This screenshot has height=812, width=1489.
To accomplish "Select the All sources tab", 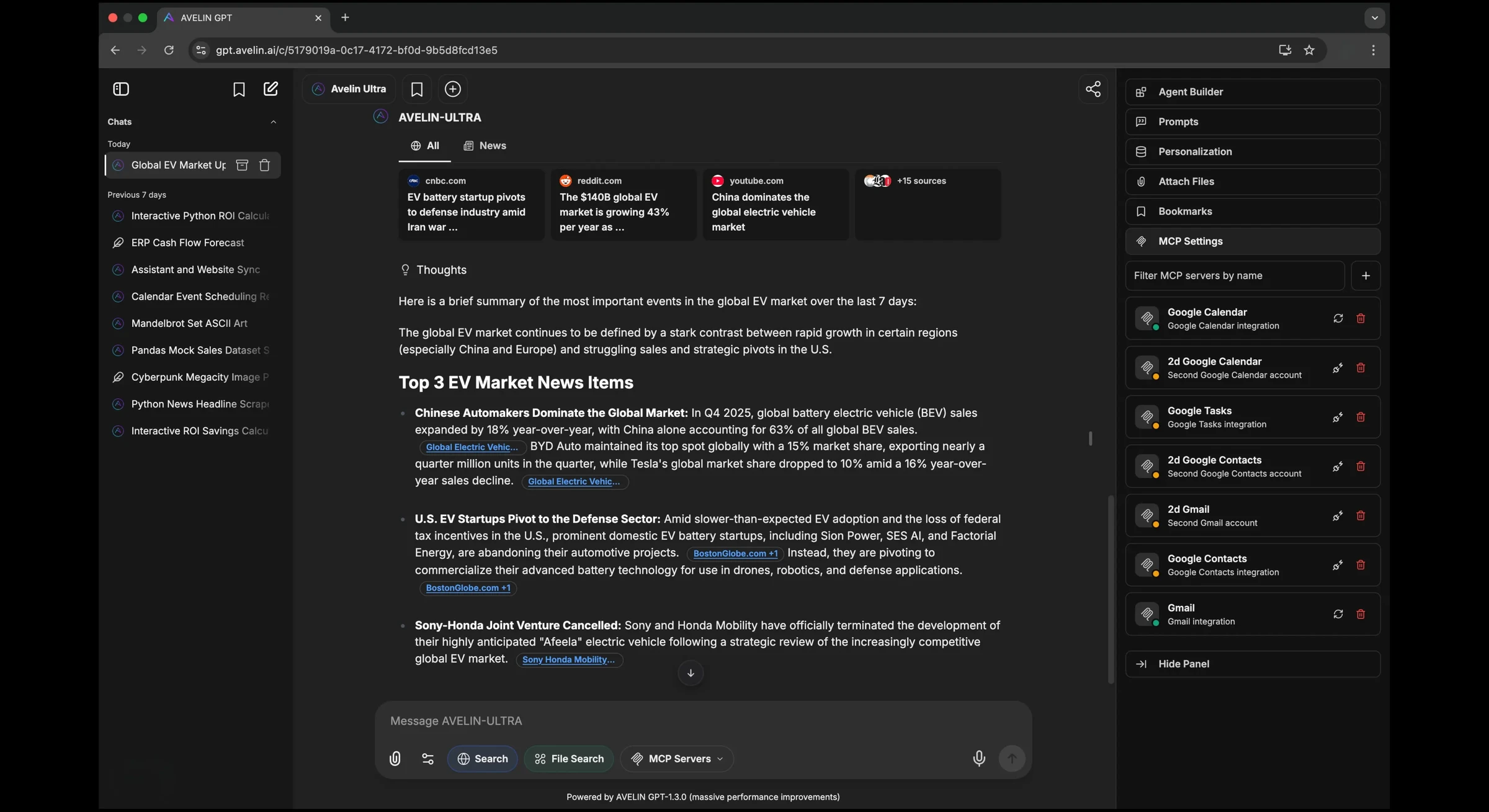I will coord(425,146).
